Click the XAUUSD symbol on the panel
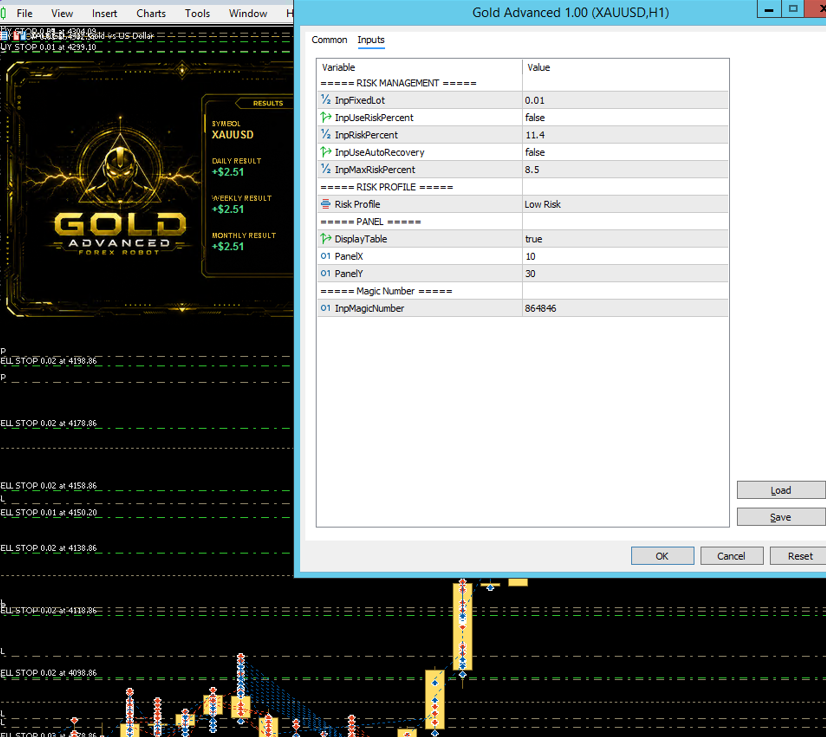Image resolution: width=826 pixels, height=737 pixels. click(x=232, y=135)
